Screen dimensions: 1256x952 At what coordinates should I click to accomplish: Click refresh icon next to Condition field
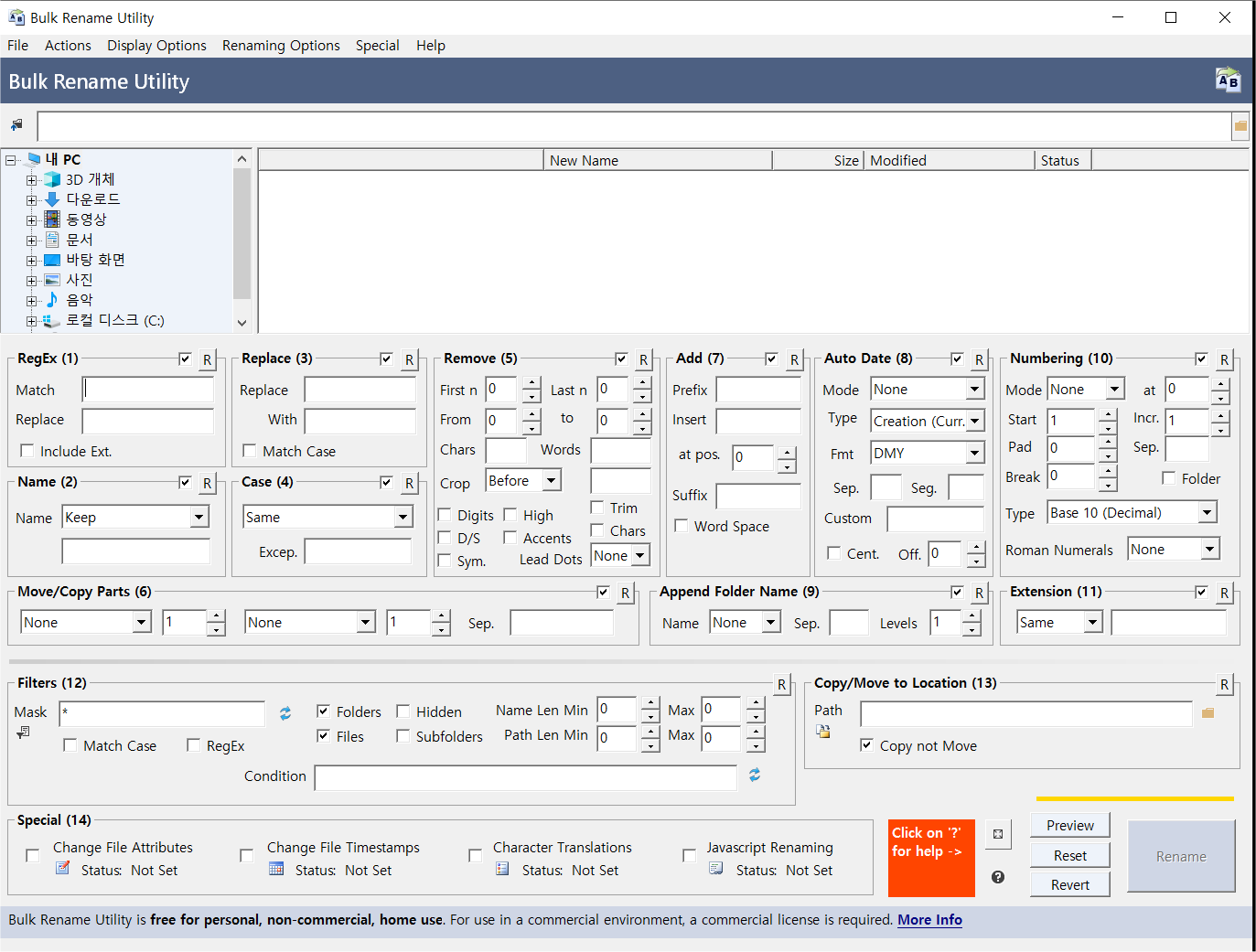(755, 775)
